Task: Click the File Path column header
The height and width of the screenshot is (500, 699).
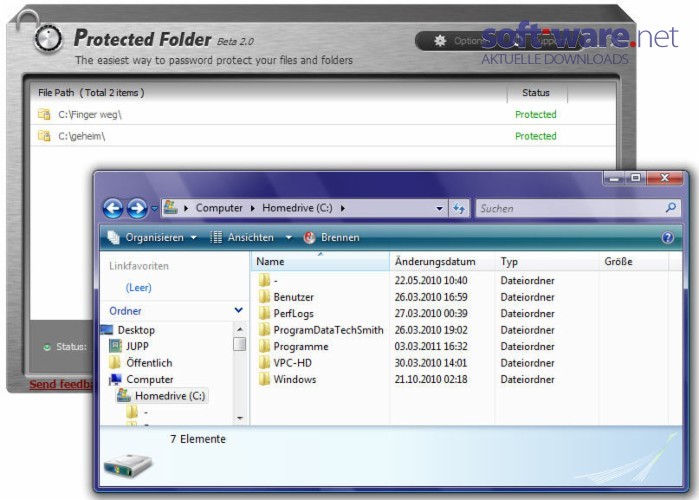Action: [x=91, y=93]
